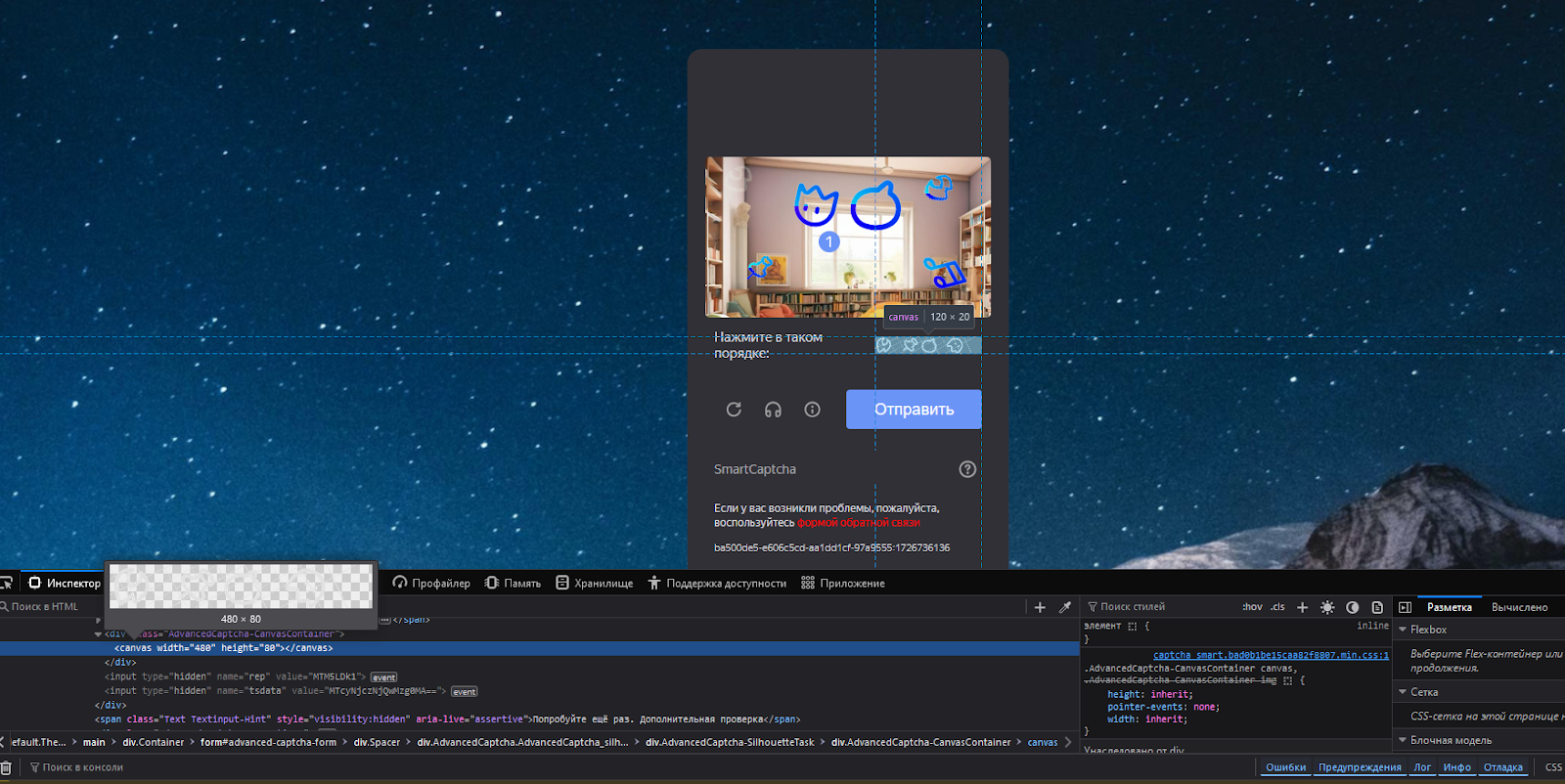Open SmartCaptcha help question-mark icon

[967, 469]
